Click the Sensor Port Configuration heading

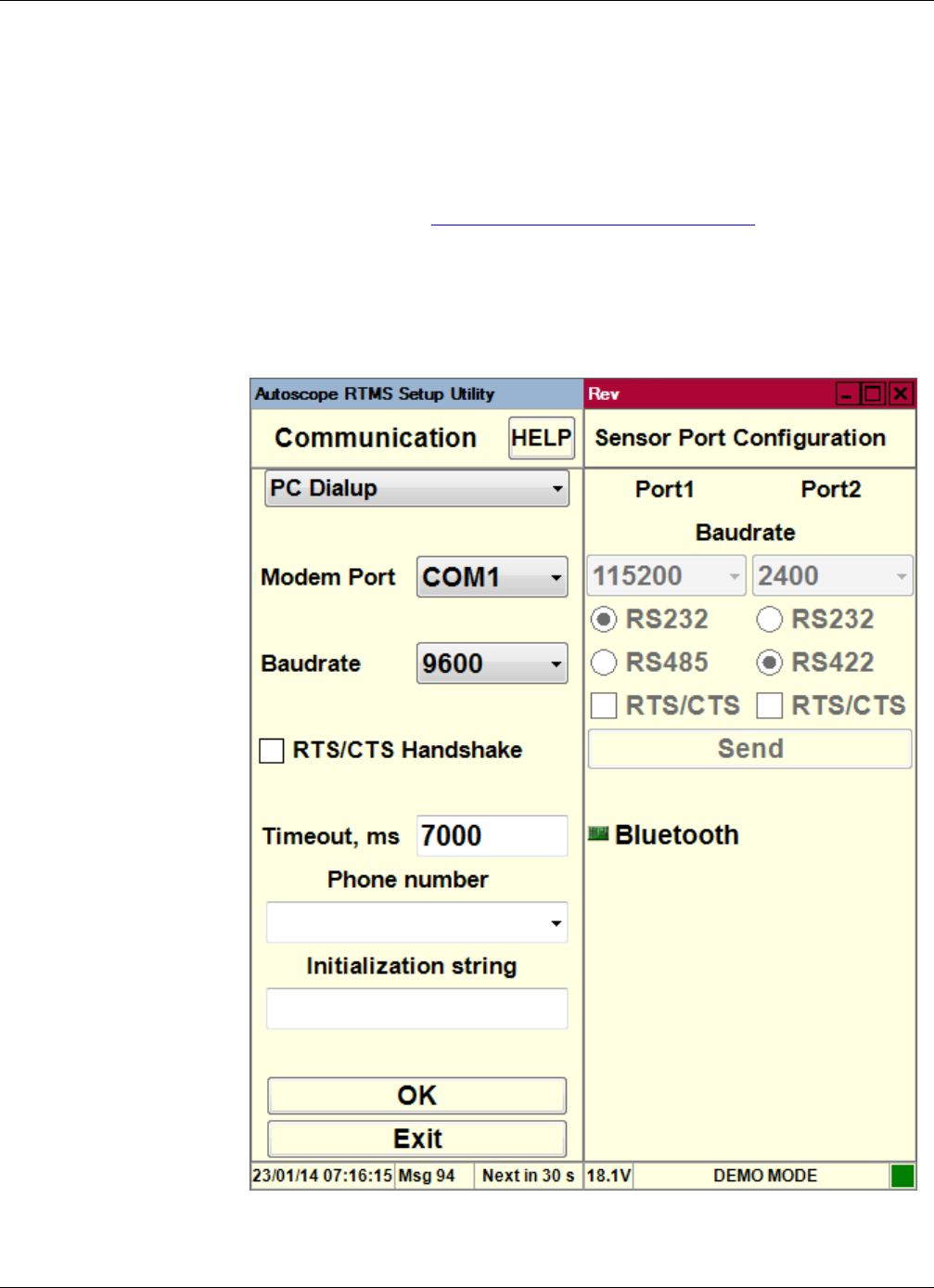(740, 438)
